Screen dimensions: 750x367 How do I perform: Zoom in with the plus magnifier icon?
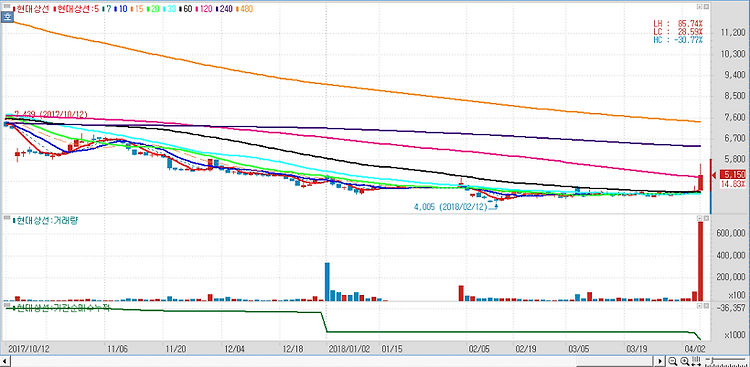click(x=684, y=361)
